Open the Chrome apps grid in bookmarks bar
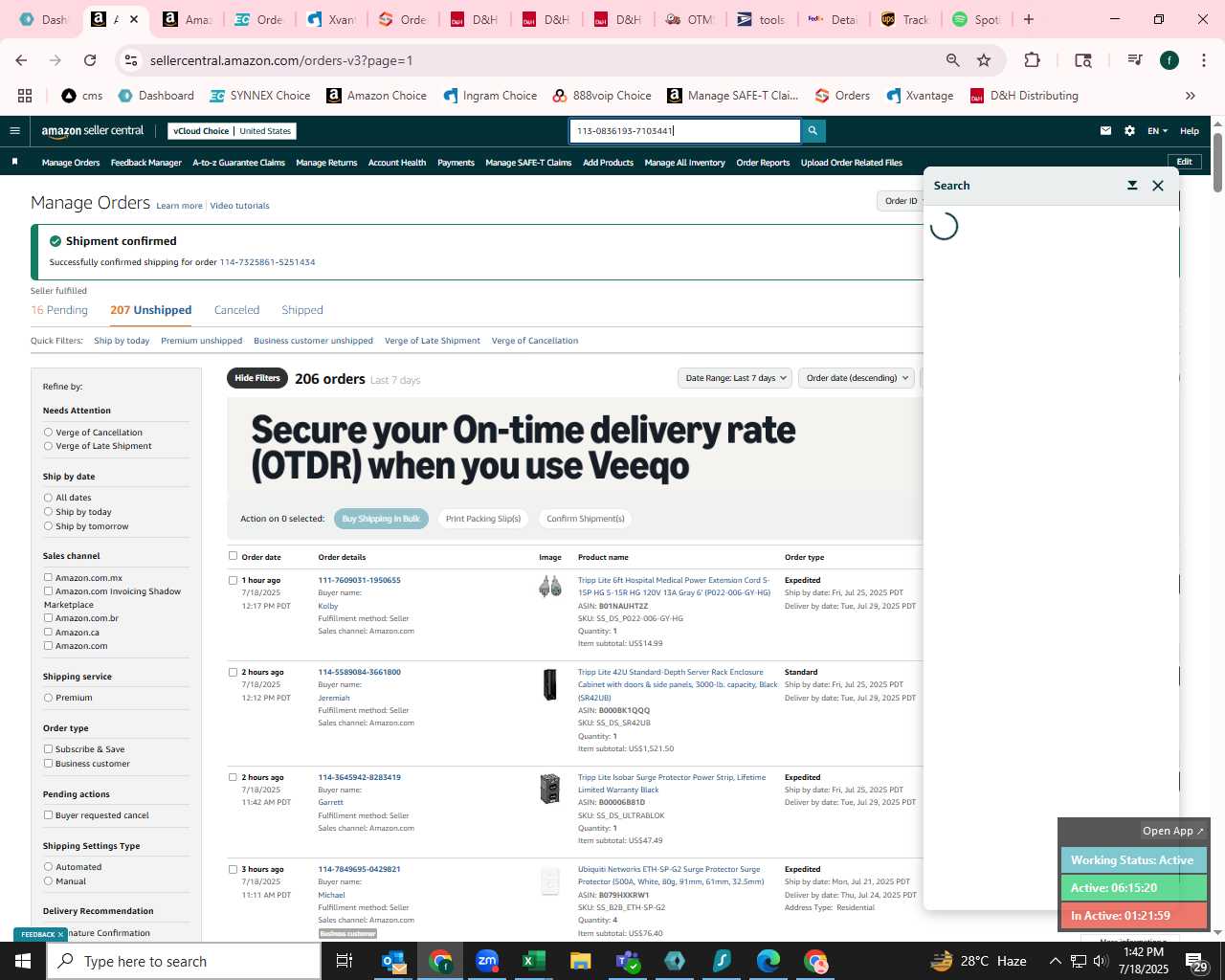 tap(25, 96)
